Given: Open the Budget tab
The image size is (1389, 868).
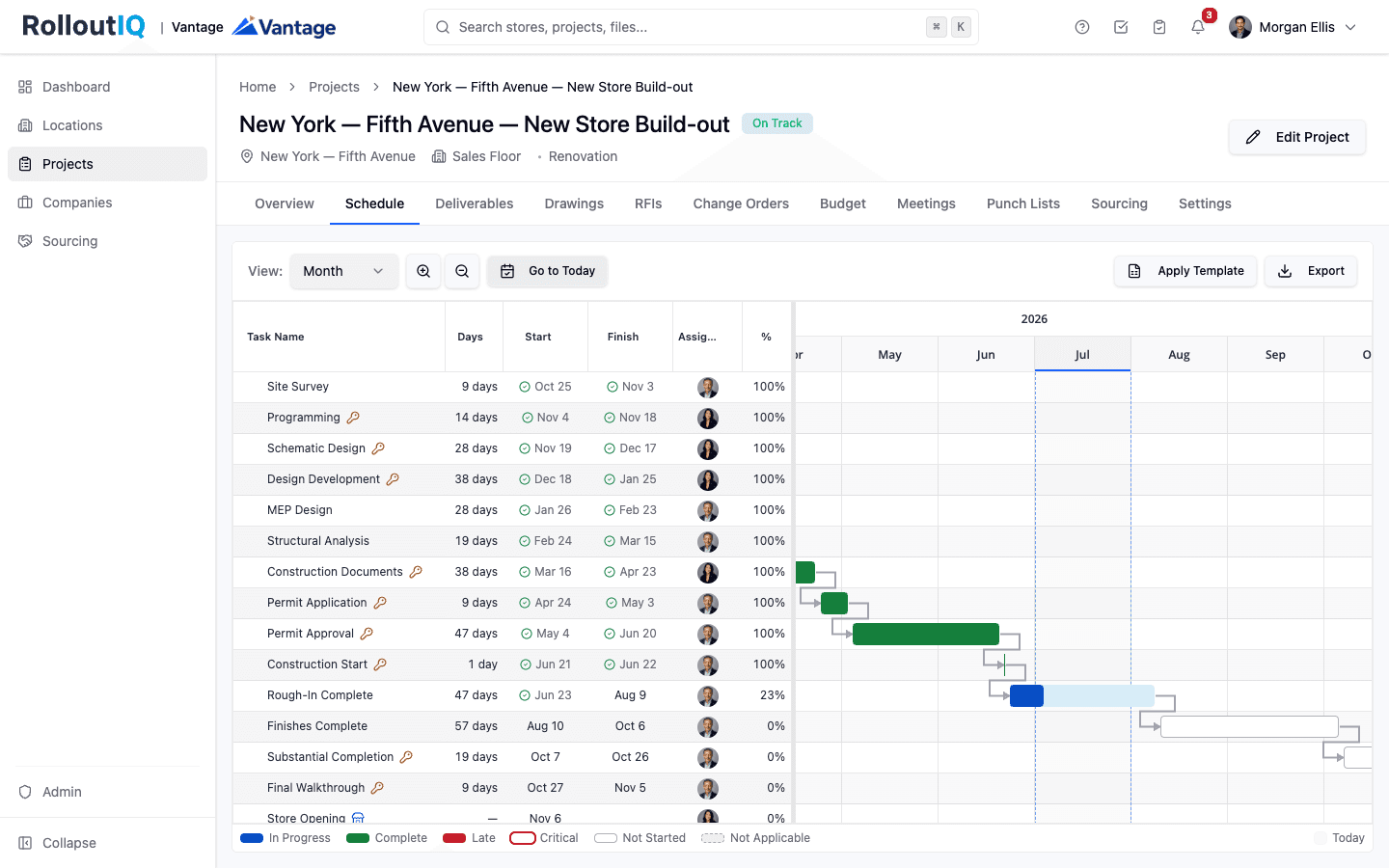Looking at the screenshot, I should point(843,203).
